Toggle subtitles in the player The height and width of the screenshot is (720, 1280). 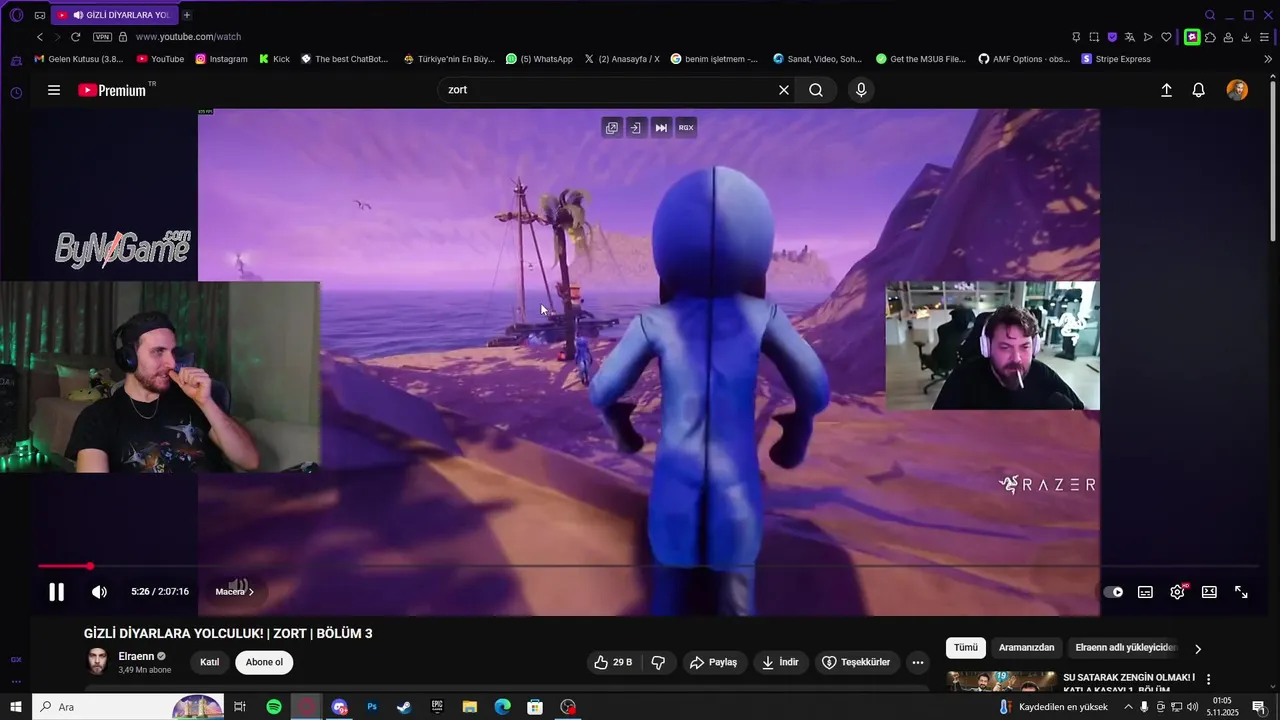pos(1145,592)
